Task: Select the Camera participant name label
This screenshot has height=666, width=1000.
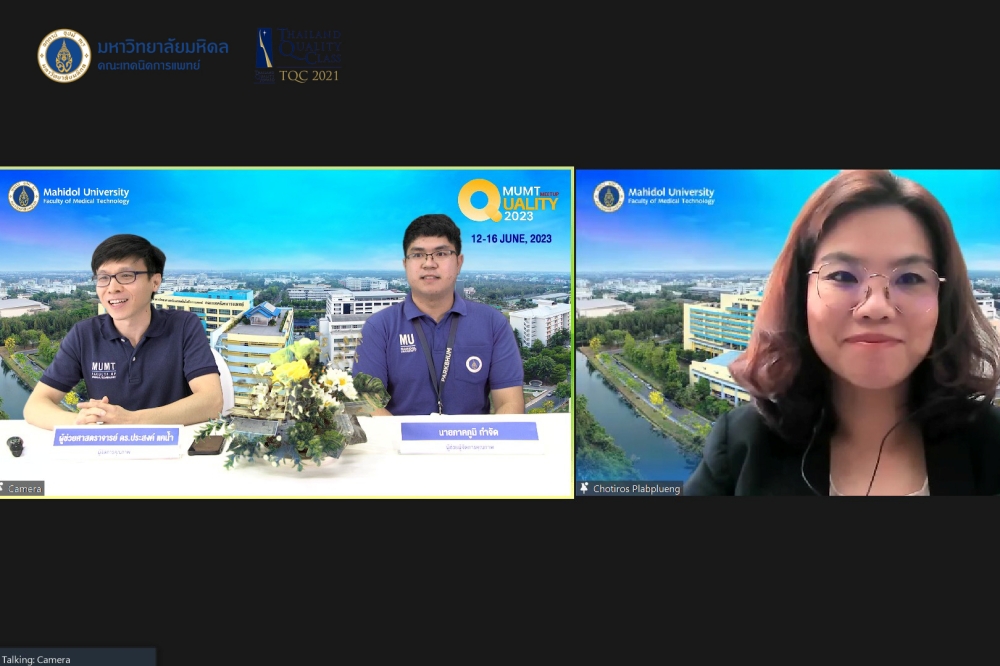Action: (x=26, y=488)
